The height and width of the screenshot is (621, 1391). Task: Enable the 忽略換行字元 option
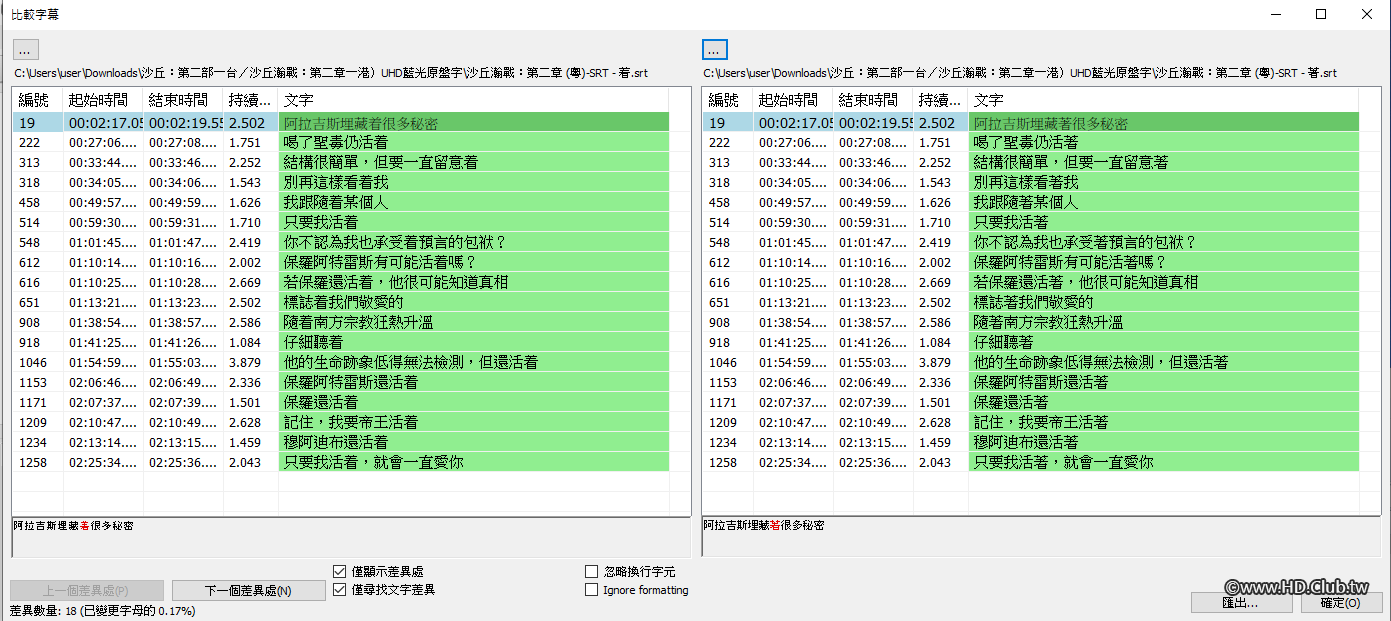(591, 570)
